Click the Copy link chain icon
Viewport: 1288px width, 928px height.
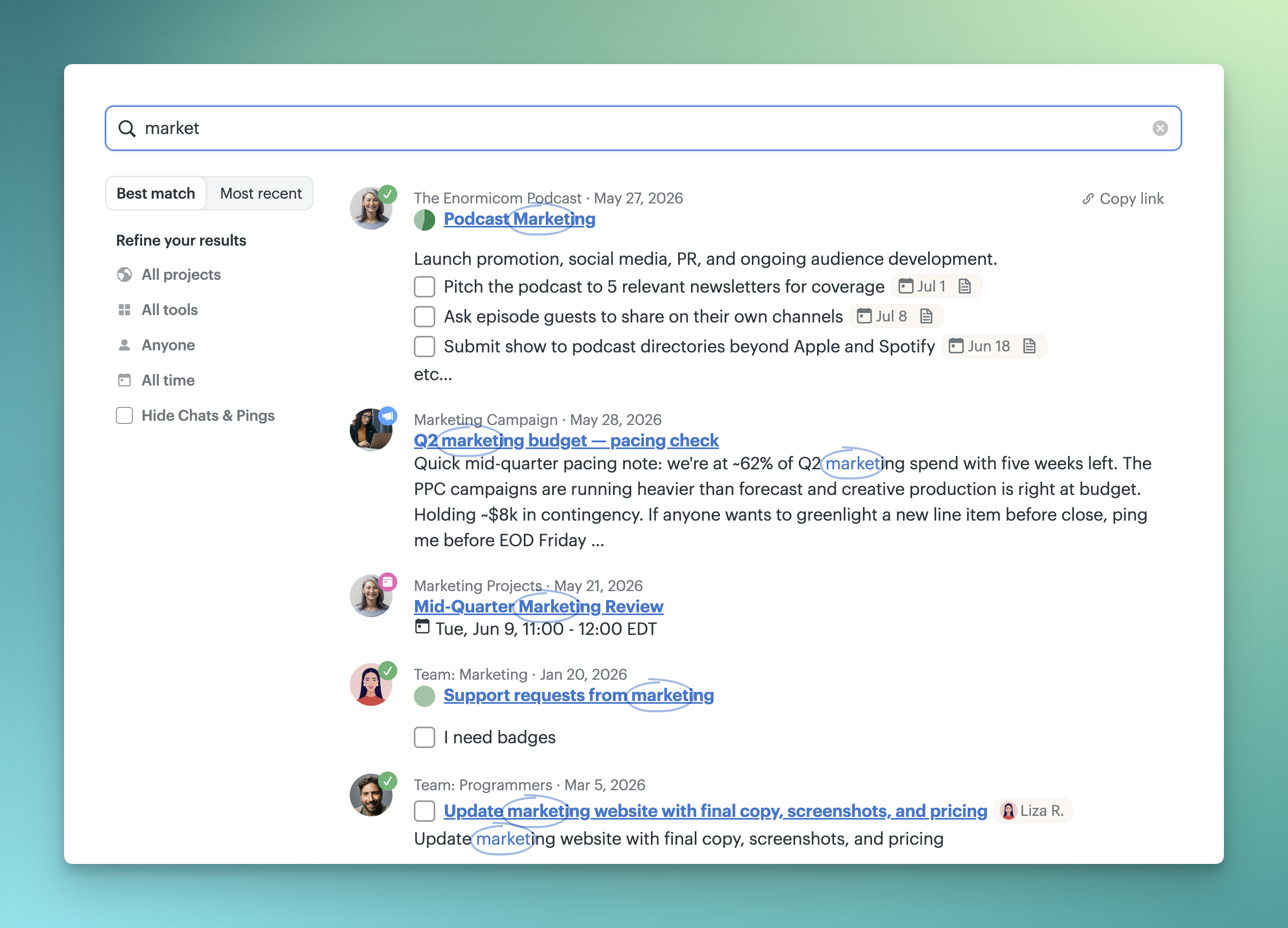[x=1088, y=199]
